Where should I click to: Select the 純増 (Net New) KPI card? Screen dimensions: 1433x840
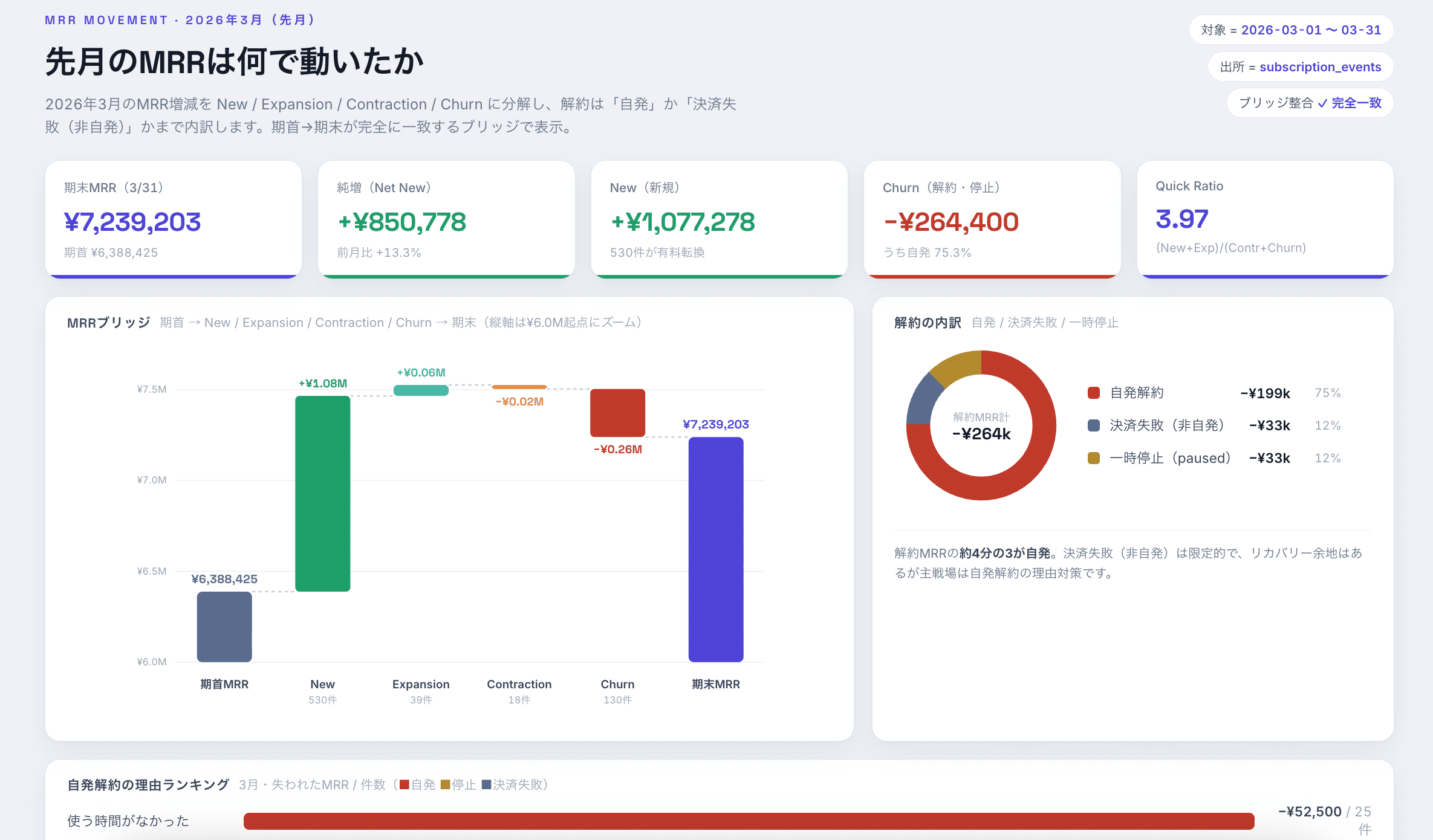tap(446, 219)
